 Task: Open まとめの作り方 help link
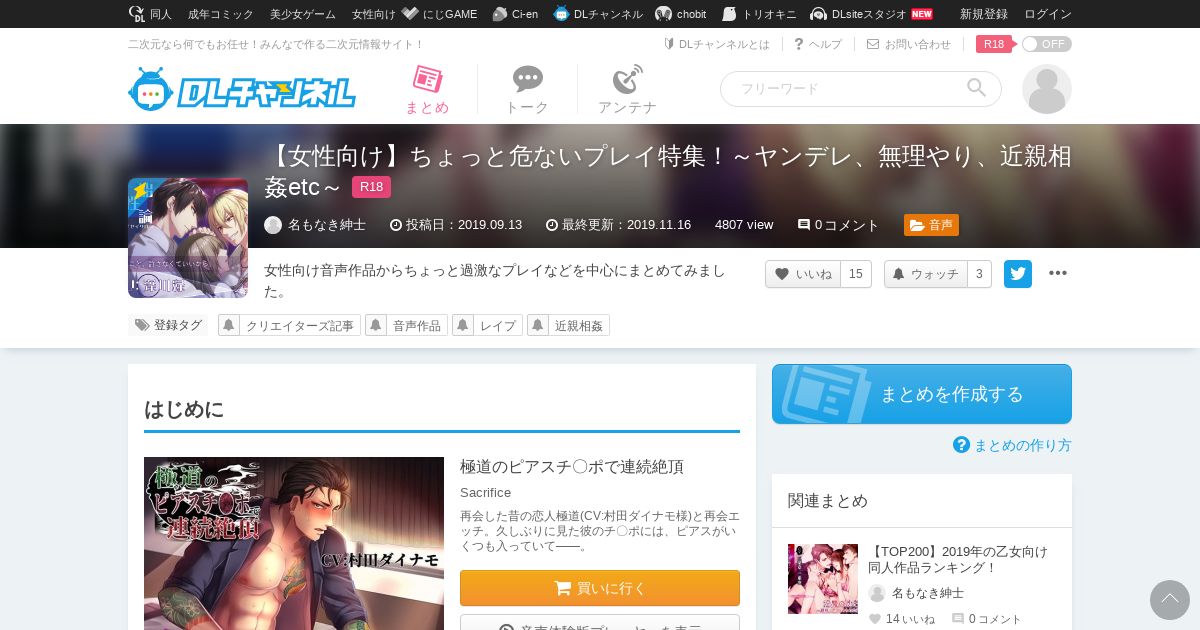(x=1012, y=445)
